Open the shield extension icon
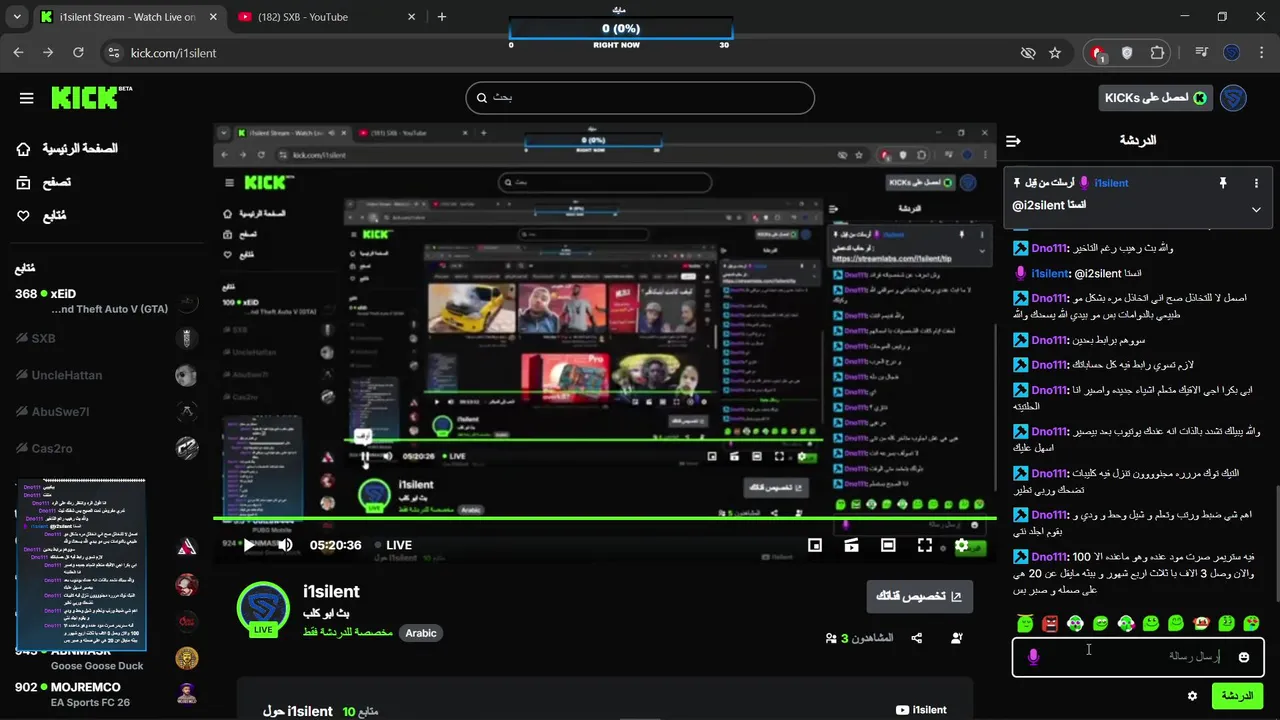Screen dimensions: 1280x720 (1127, 53)
